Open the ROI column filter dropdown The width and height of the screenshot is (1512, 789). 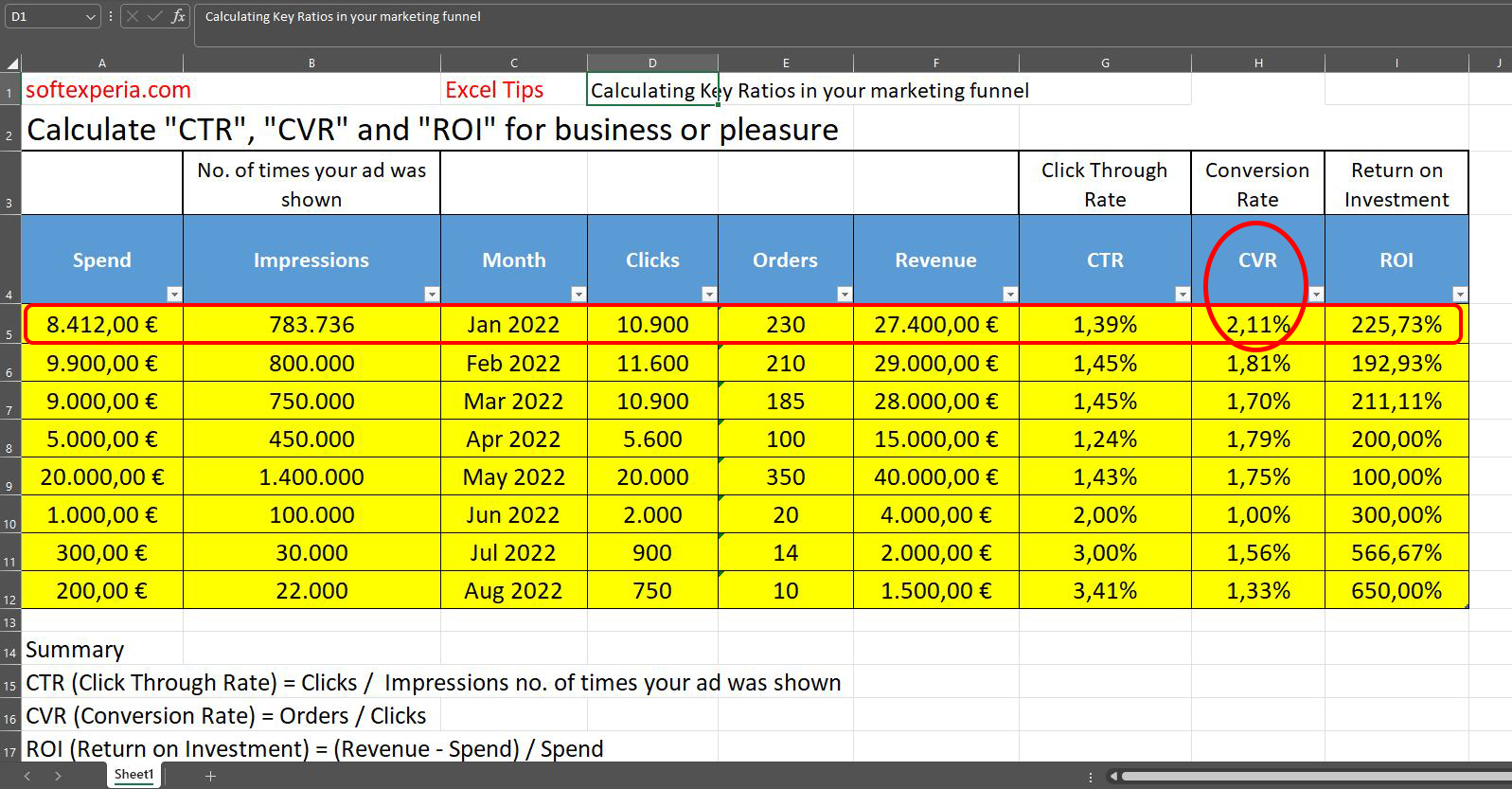1460,295
